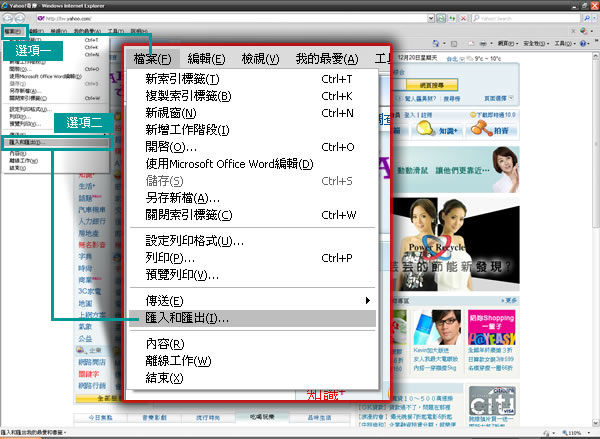Open the Print icon dropdown arrow
Image resolution: width=600 pixels, height=439 pixels.
click(491, 44)
